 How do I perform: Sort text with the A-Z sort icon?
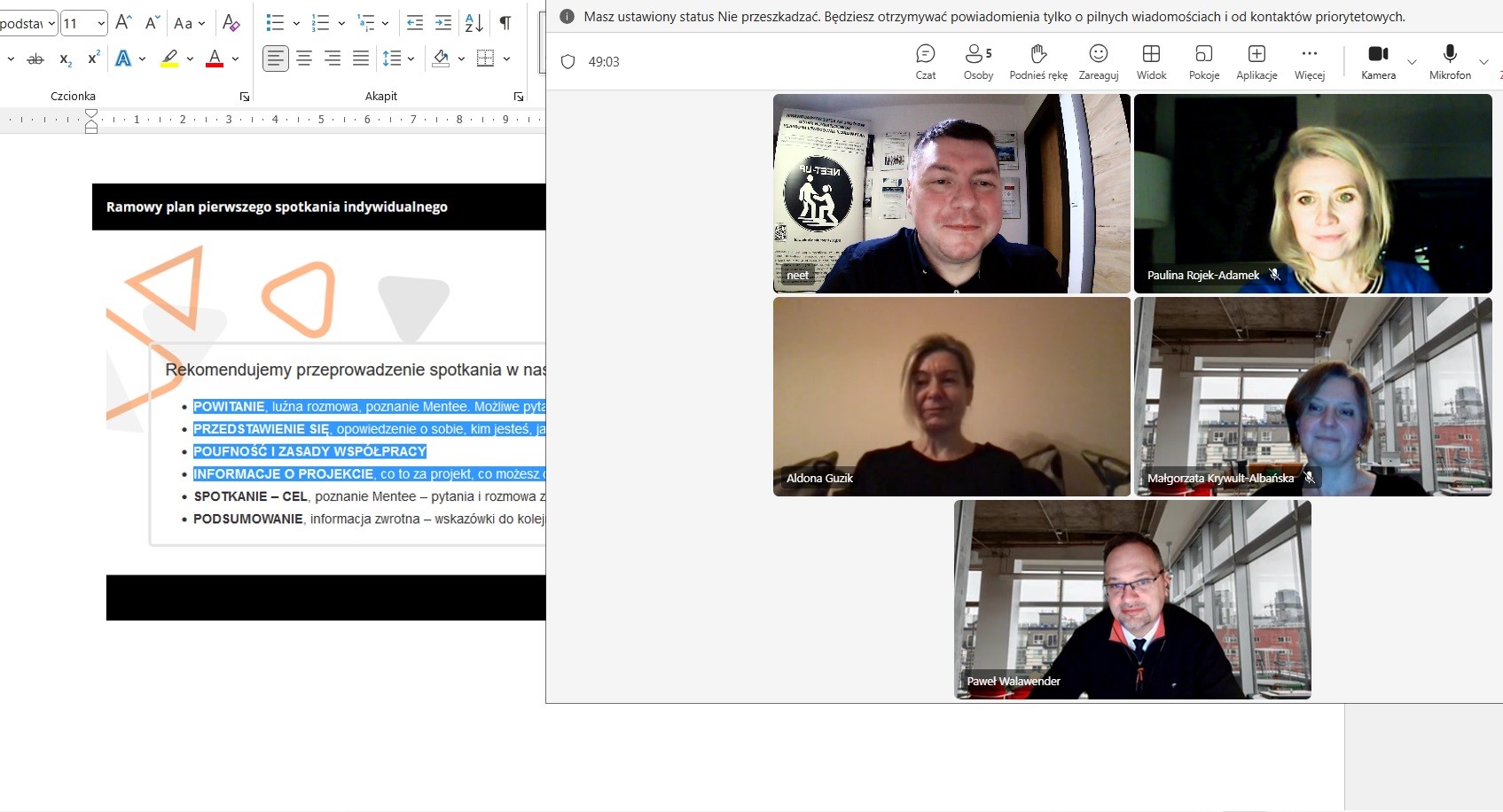[474, 23]
